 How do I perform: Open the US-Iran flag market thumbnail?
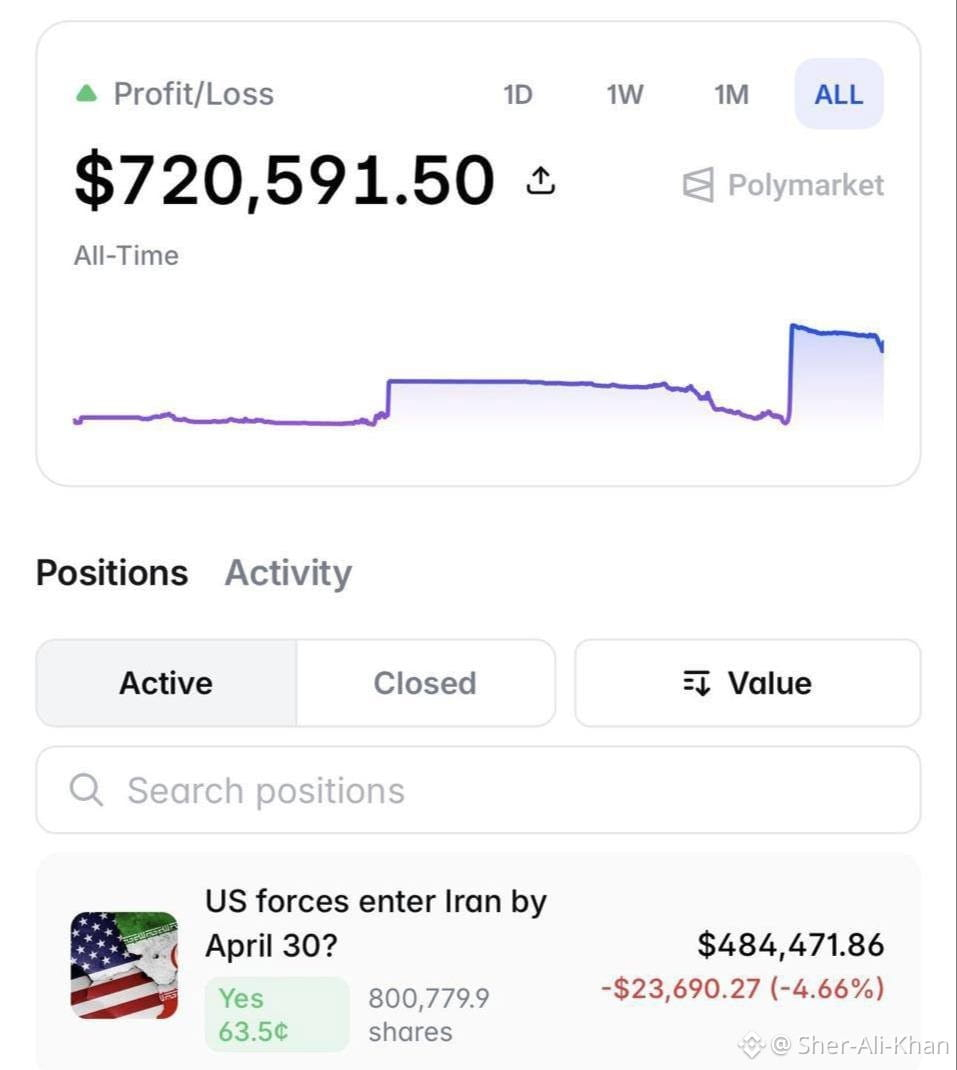click(124, 965)
